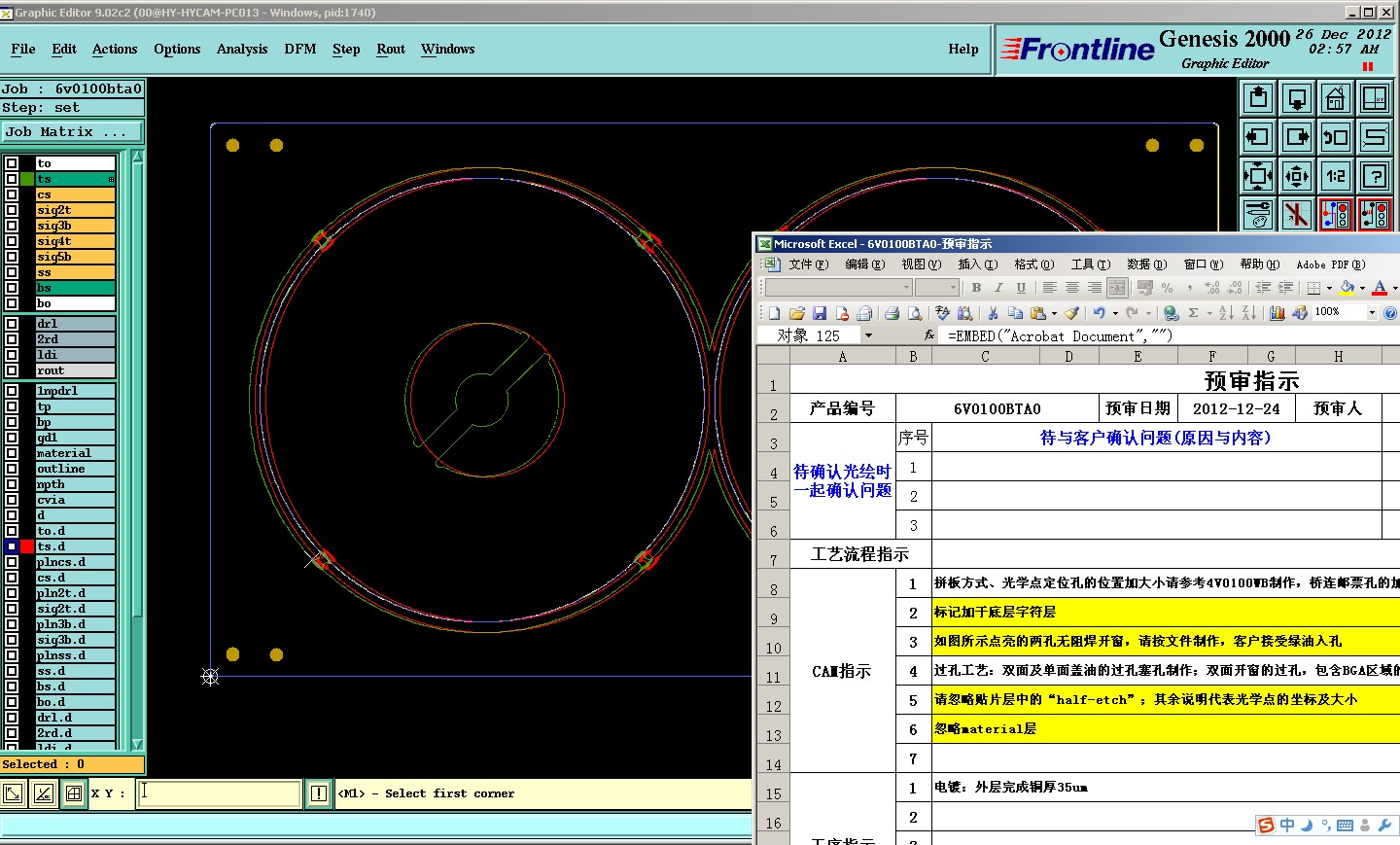
Task: Toggle the checkbox for layer ts.d
Action: click(12, 546)
